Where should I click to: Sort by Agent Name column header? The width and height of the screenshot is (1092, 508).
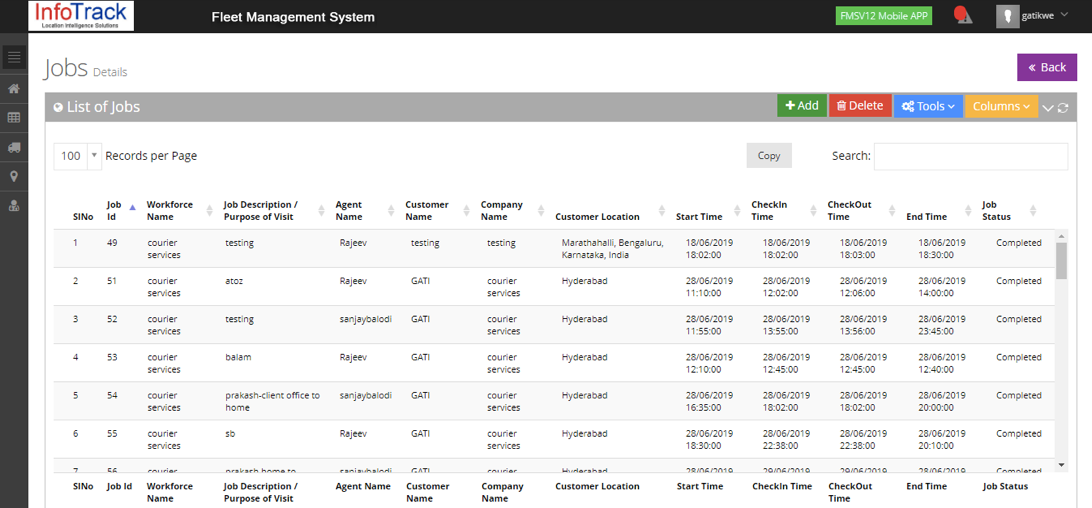coord(365,210)
